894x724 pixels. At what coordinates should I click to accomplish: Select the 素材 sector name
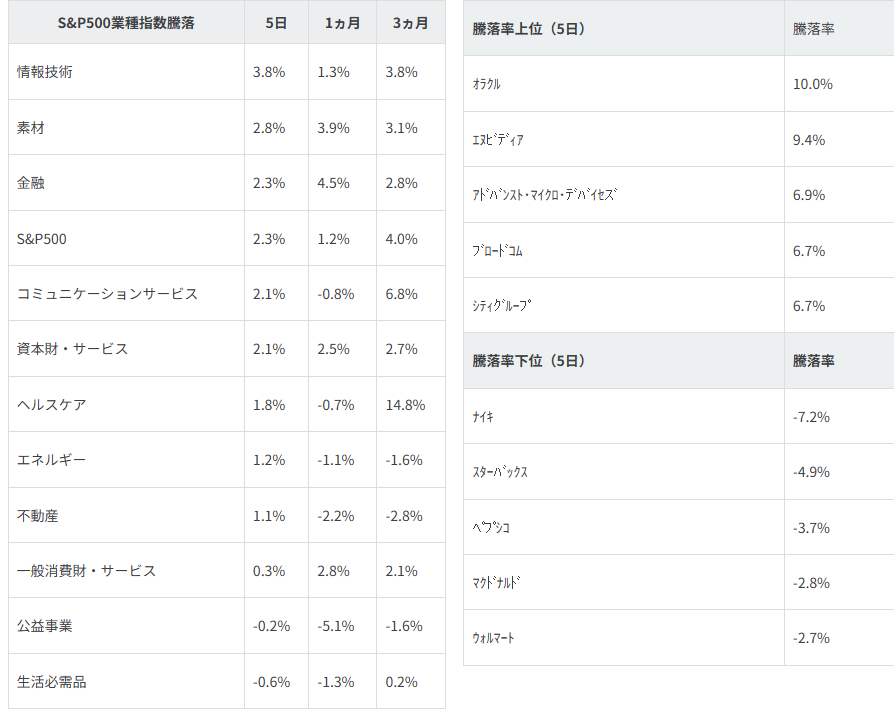[x=31, y=128]
